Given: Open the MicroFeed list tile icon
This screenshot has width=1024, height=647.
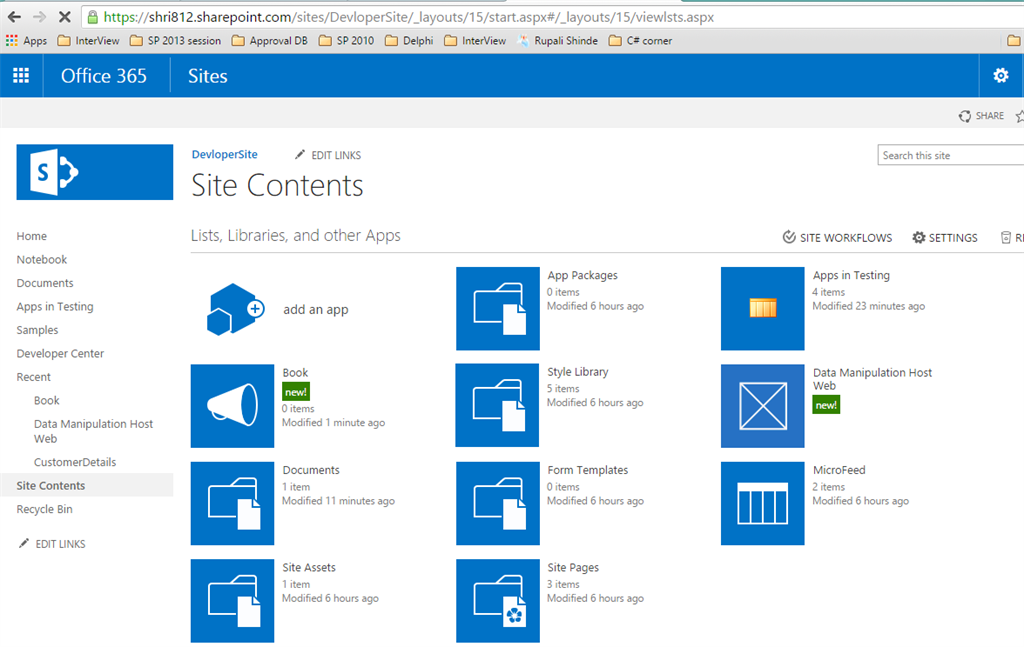Looking at the screenshot, I should pos(762,503).
